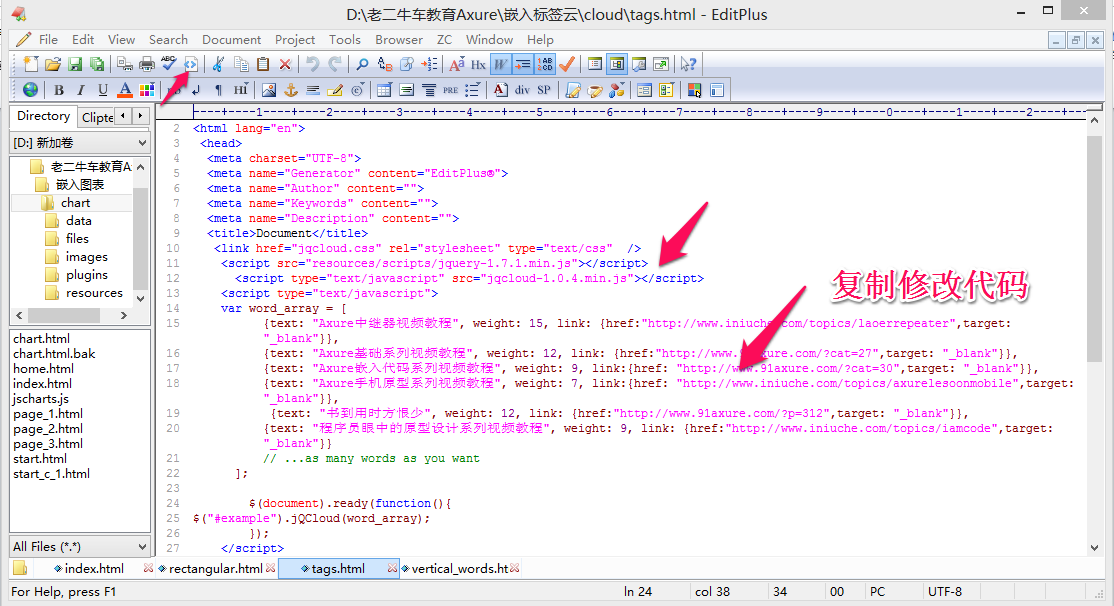Open the File menu
1114x606 pixels.
click(48, 40)
